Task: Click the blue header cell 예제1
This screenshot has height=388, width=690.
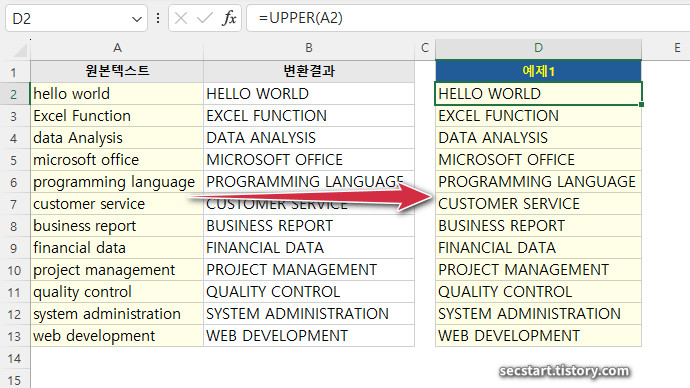Action: click(538, 71)
